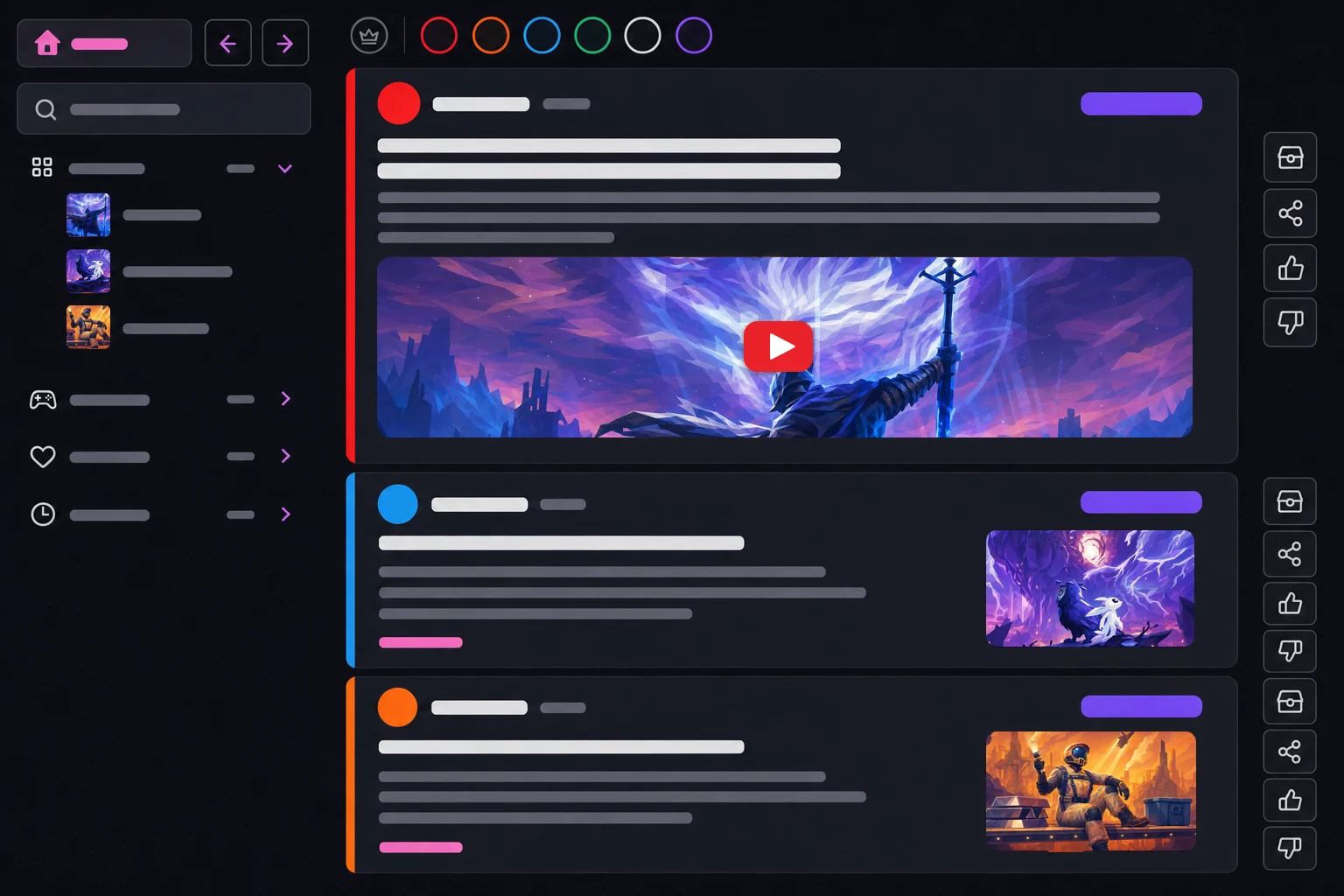The width and height of the screenshot is (1344, 896).
Task: Expand the gamepad section chevron
Action: [x=286, y=399]
